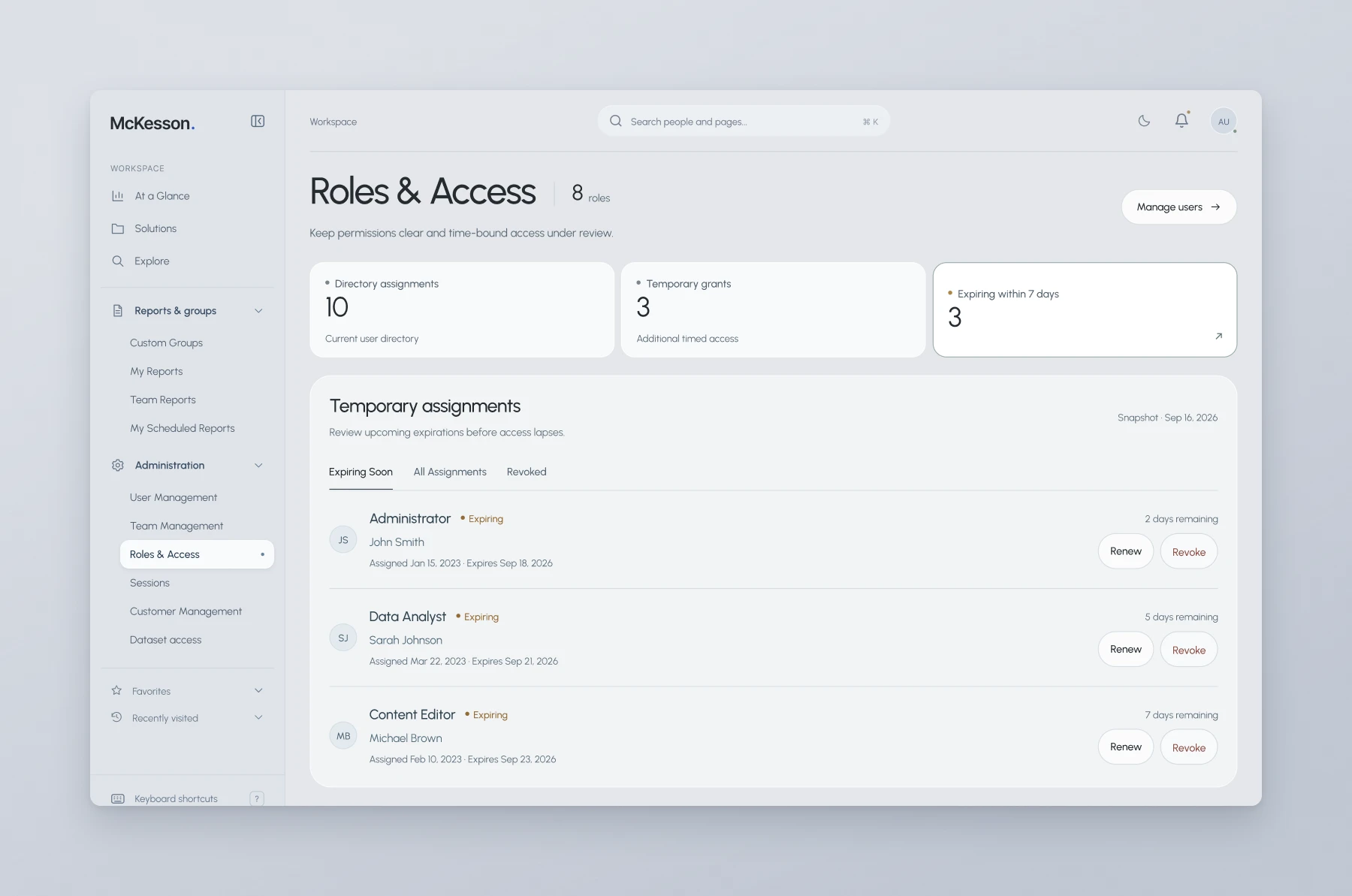Image resolution: width=1352 pixels, height=896 pixels.
Task: Expand the Recently visited chevron
Action: pyautogui.click(x=258, y=717)
